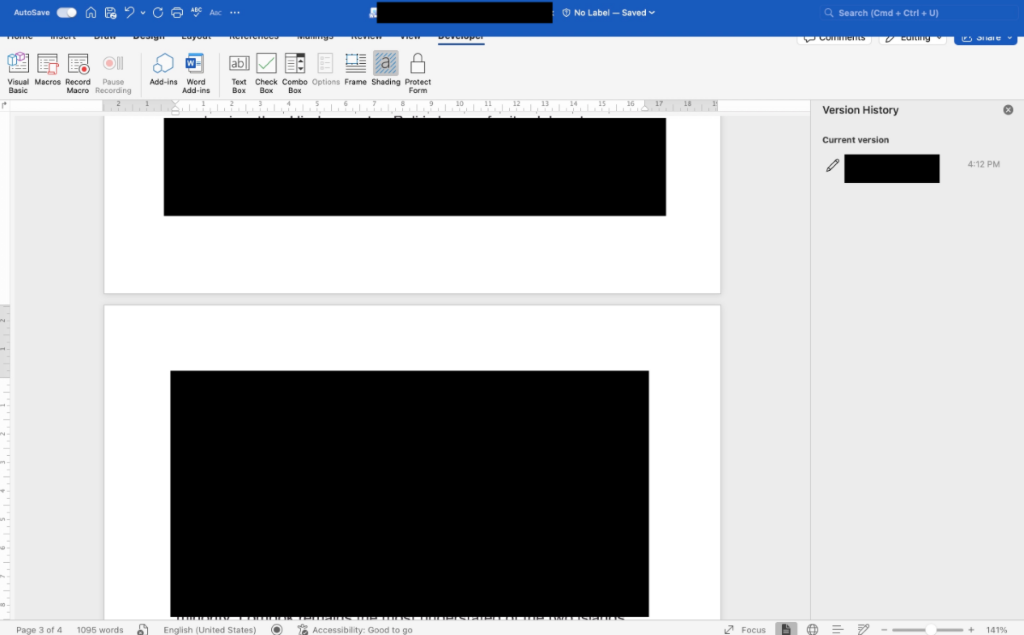
Task: Click the zoom slider handle
Action: point(931,630)
